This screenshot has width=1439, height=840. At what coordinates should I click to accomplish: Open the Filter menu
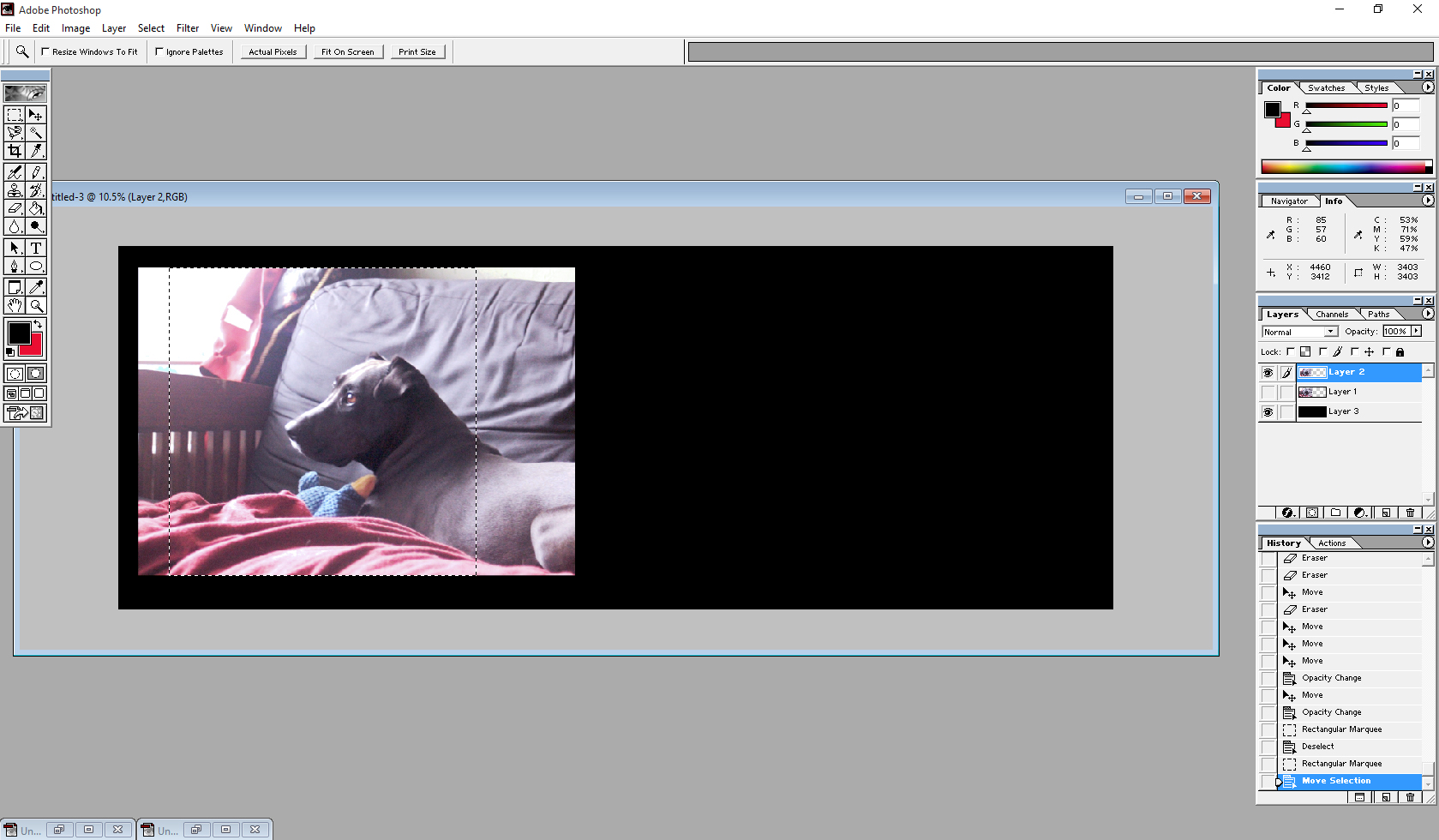(188, 28)
